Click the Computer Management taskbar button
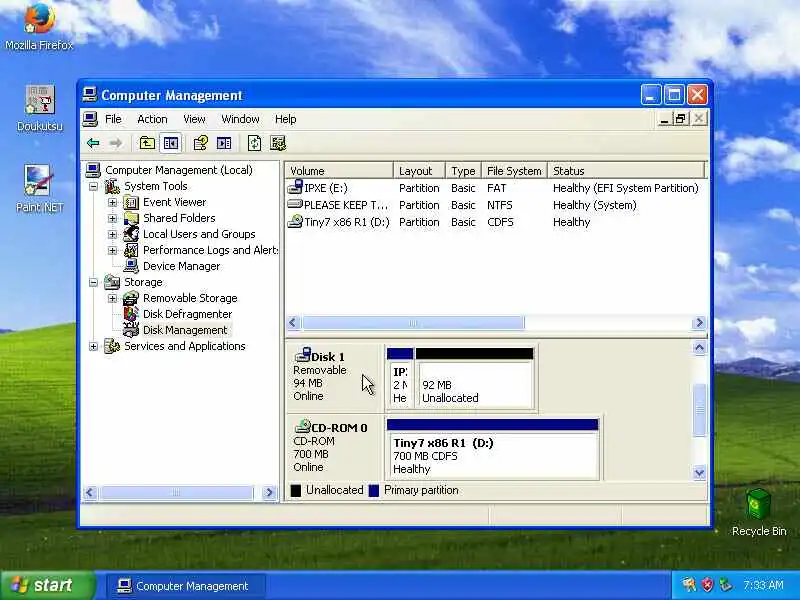This screenshot has height=600, width=800. pyautogui.click(x=185, y=586)
